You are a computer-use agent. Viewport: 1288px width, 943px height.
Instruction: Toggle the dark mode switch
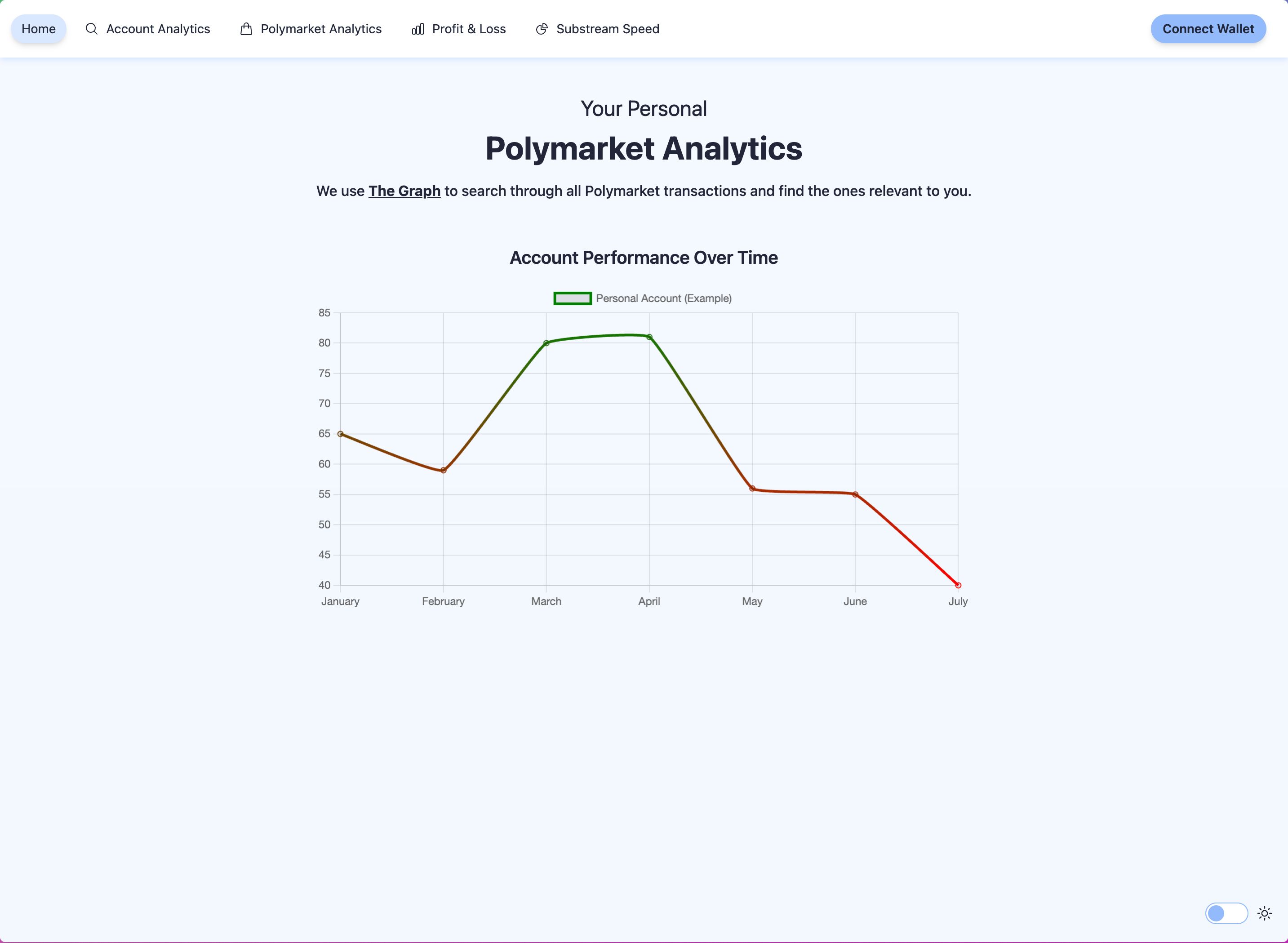point(1226,913)
